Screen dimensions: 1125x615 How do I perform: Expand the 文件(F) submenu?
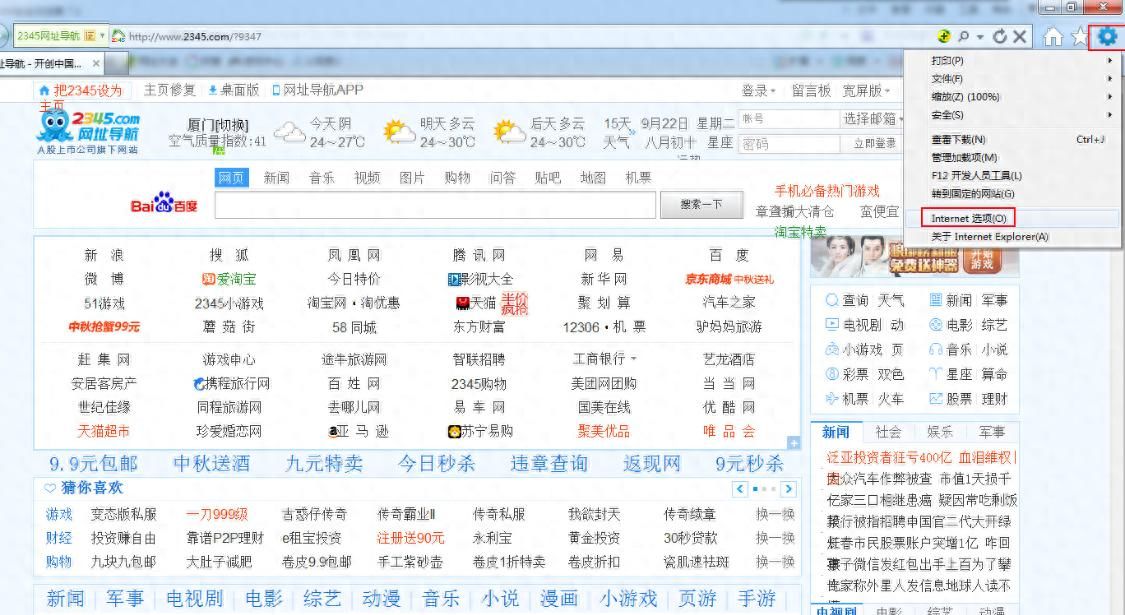tap(1109, 79)
